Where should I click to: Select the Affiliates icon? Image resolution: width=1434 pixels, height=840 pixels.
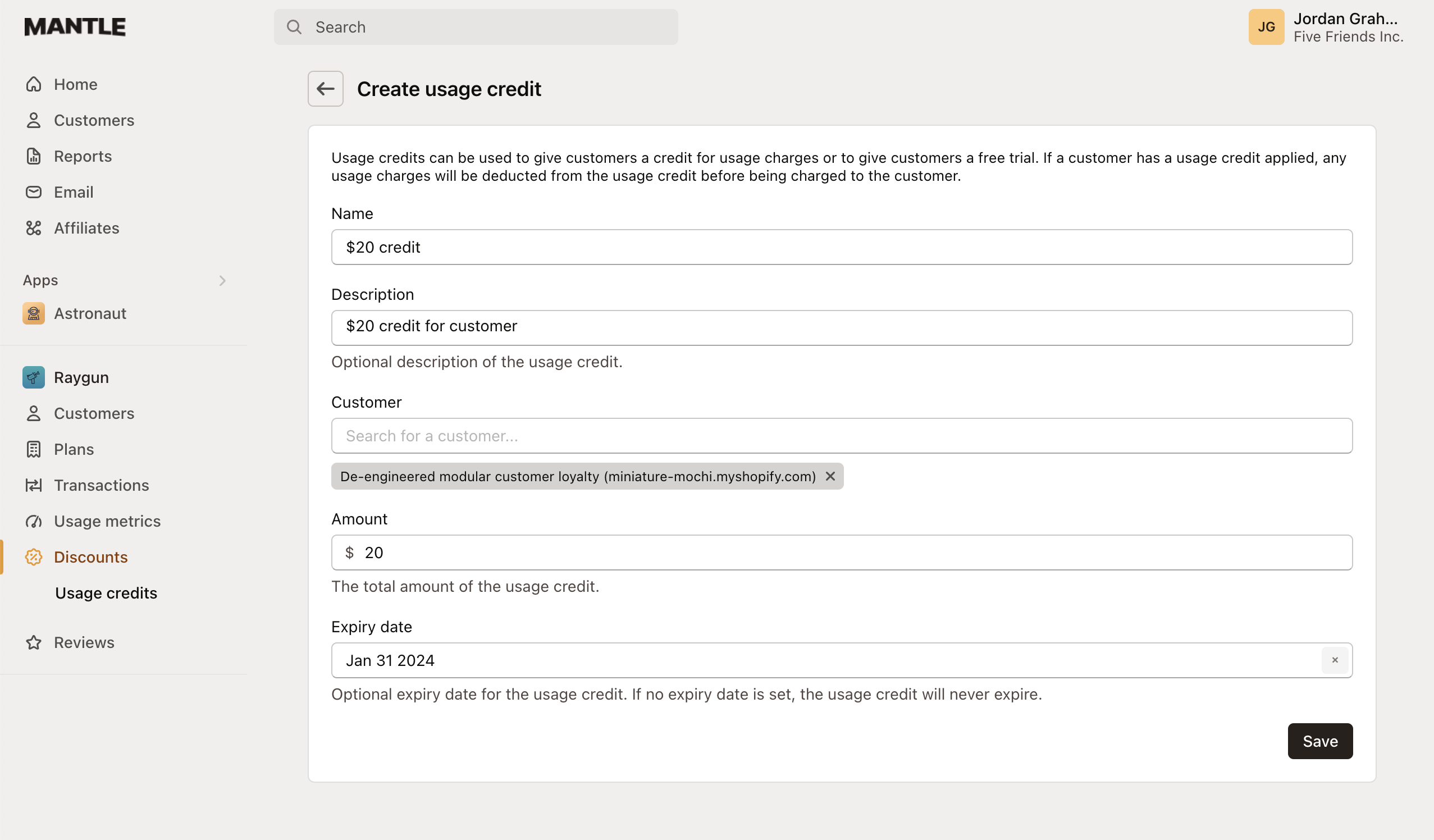pyautogui.click(x=34, y=227)
